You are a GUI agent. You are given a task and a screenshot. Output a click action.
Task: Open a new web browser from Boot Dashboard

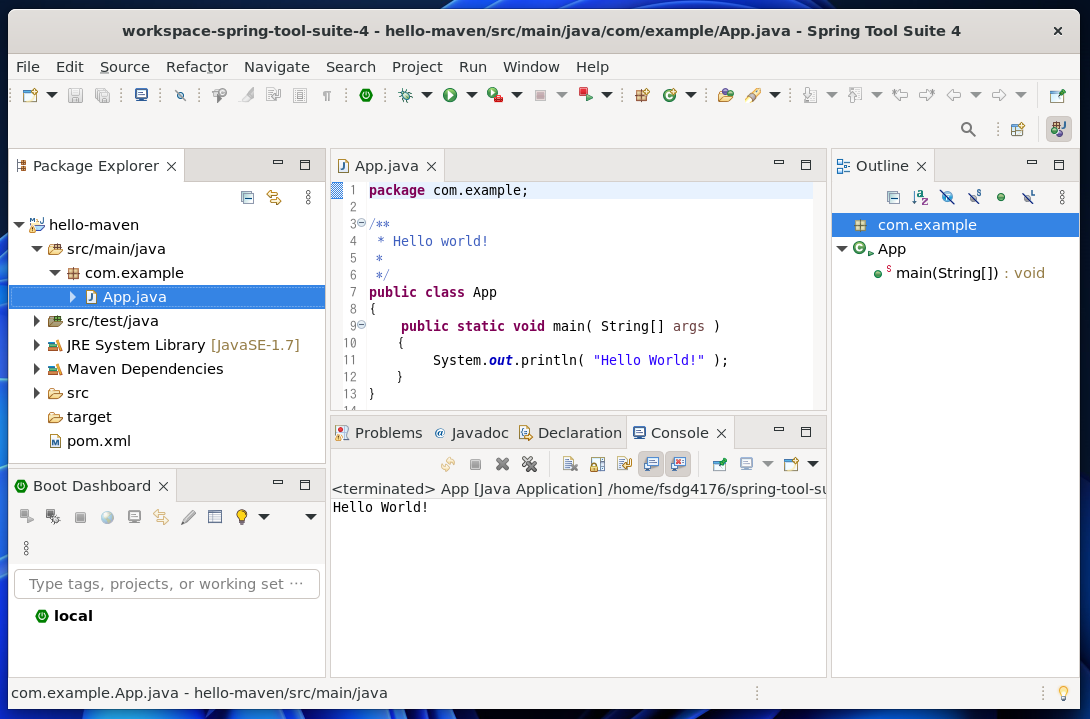(108, 516)
